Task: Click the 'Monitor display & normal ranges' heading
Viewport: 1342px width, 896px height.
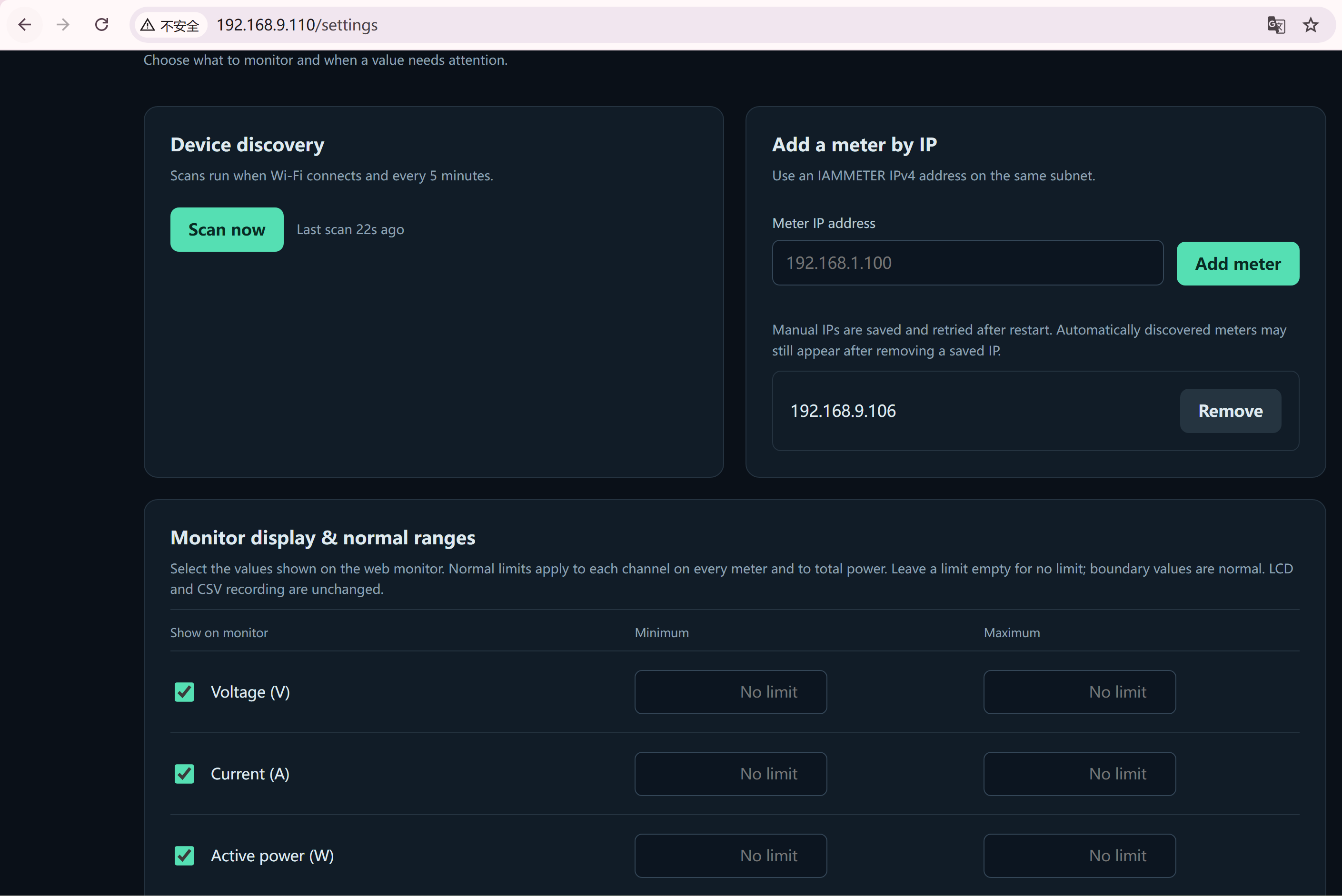Action: point(322,538)
